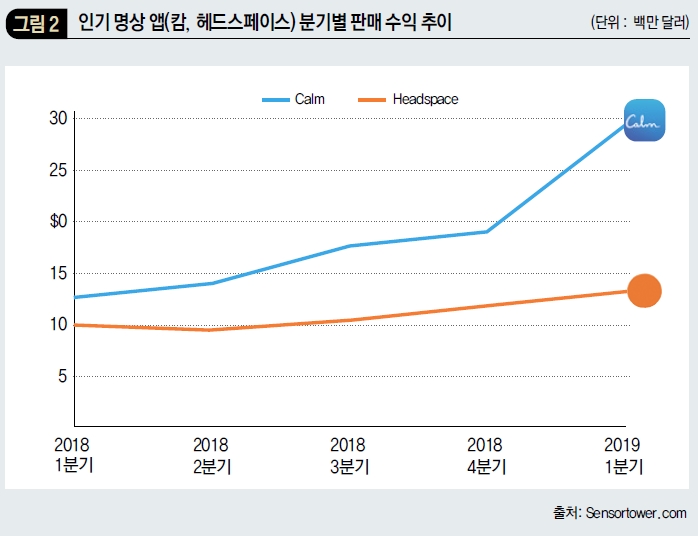Click the y-axis label '$0'
This screenshot has width=698, height=536.
coord(58,221)
